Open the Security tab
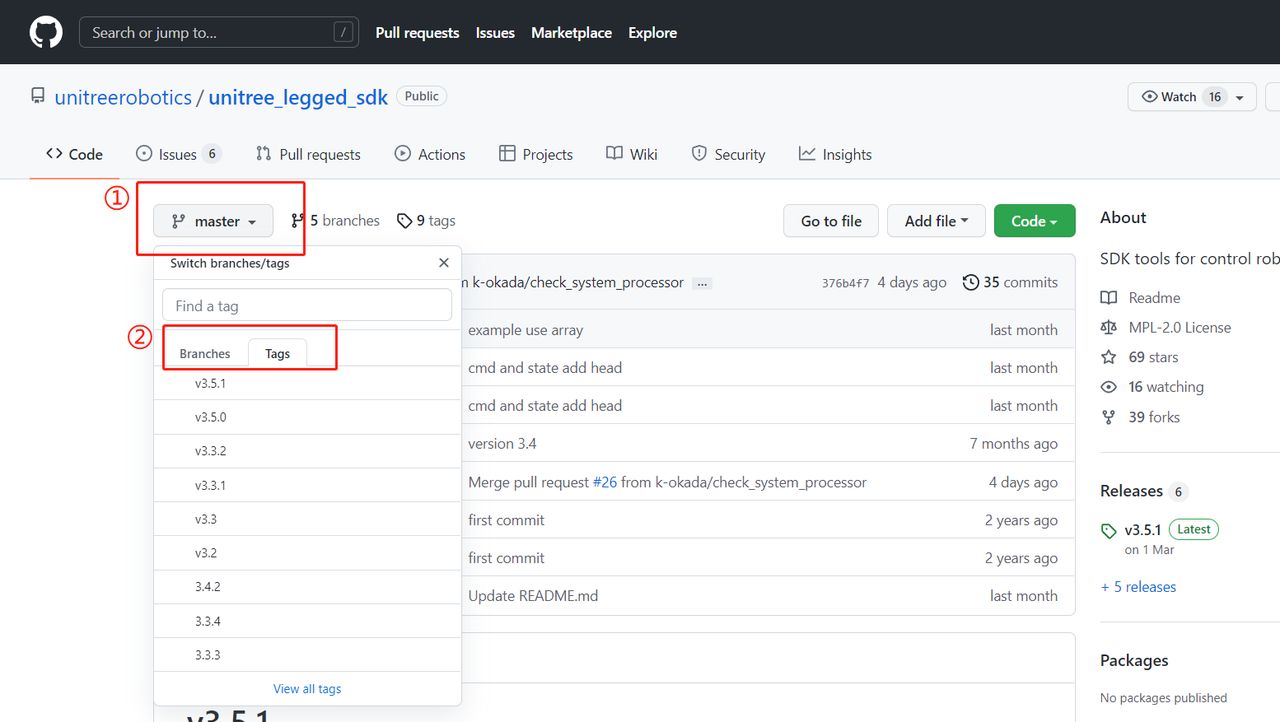 729,154
